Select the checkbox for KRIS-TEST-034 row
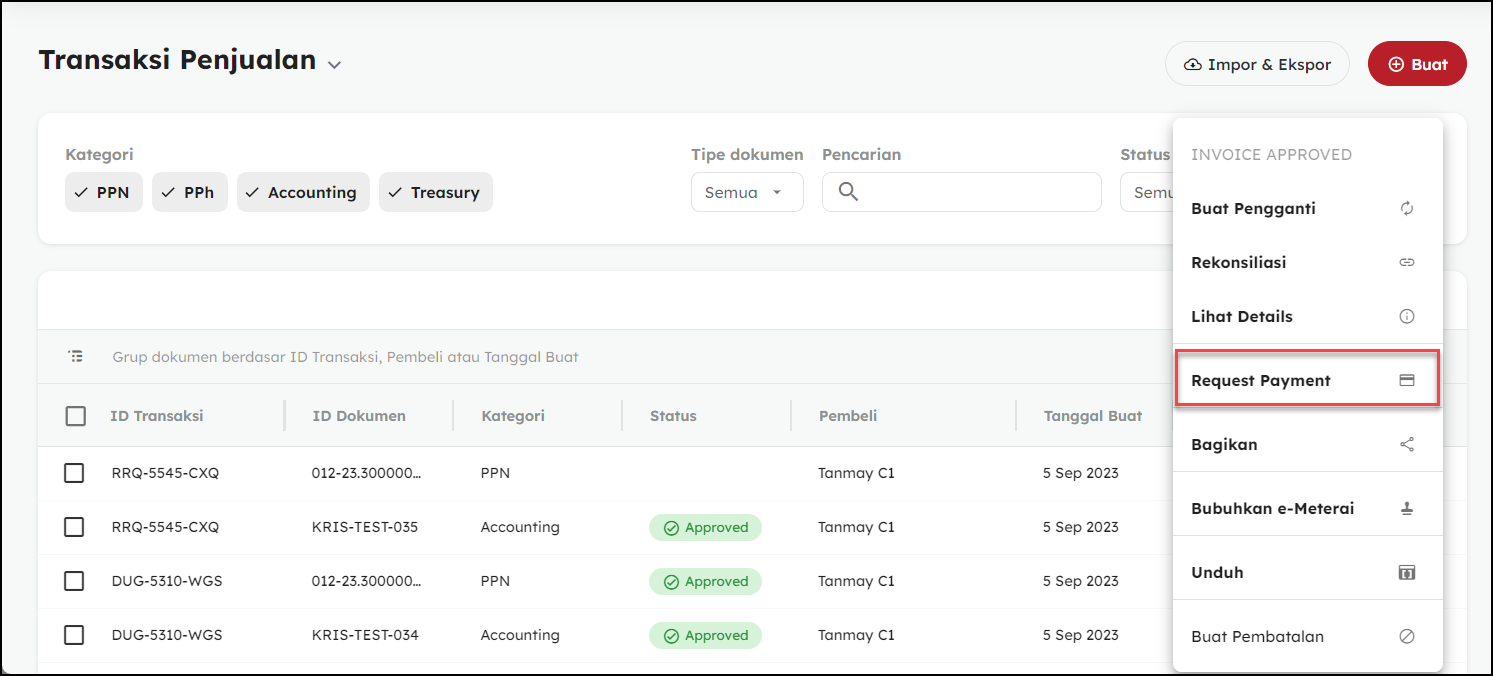The height and width of the screenshot is (676, 1493). 74,635
